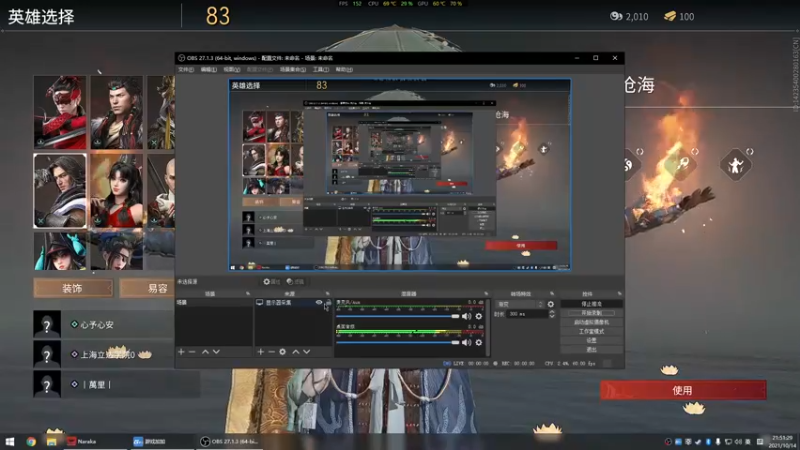The image size is (800, 450).
Task: Click the red 使用 button in game
Action: [x=683, y=390]
